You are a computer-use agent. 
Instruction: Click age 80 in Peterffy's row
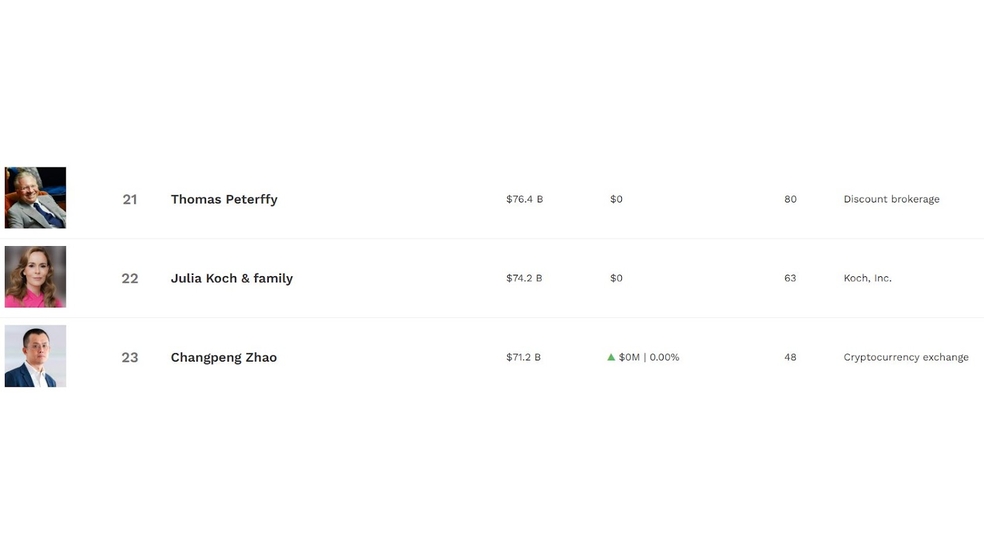pos(790,199)
